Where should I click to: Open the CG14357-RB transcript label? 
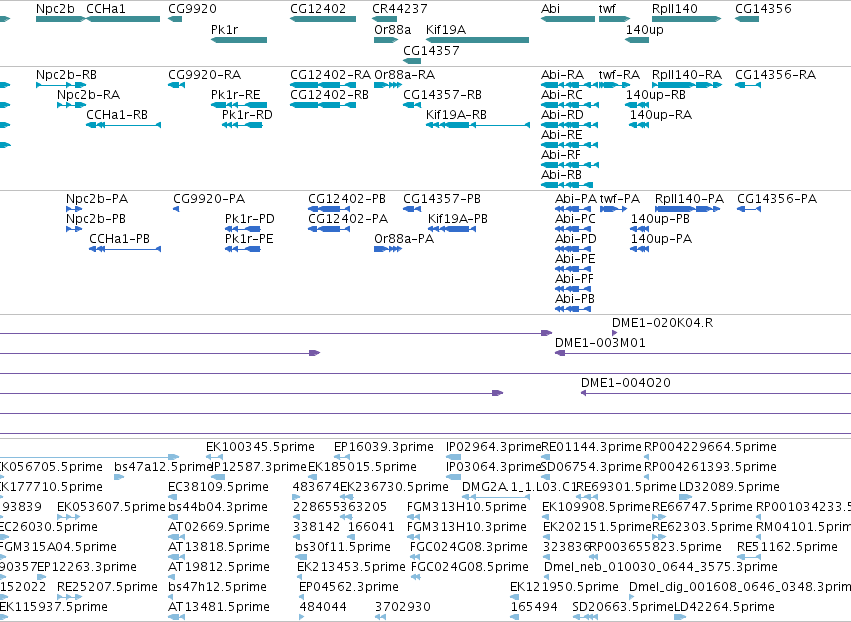point(442,95)
